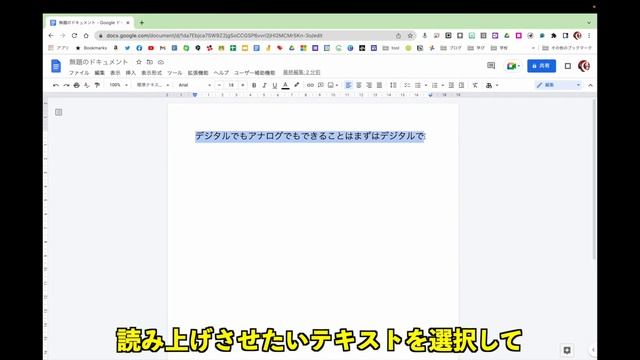
Task: Click the Redo icon in the toolbar
Action: [x=66, y=85]
